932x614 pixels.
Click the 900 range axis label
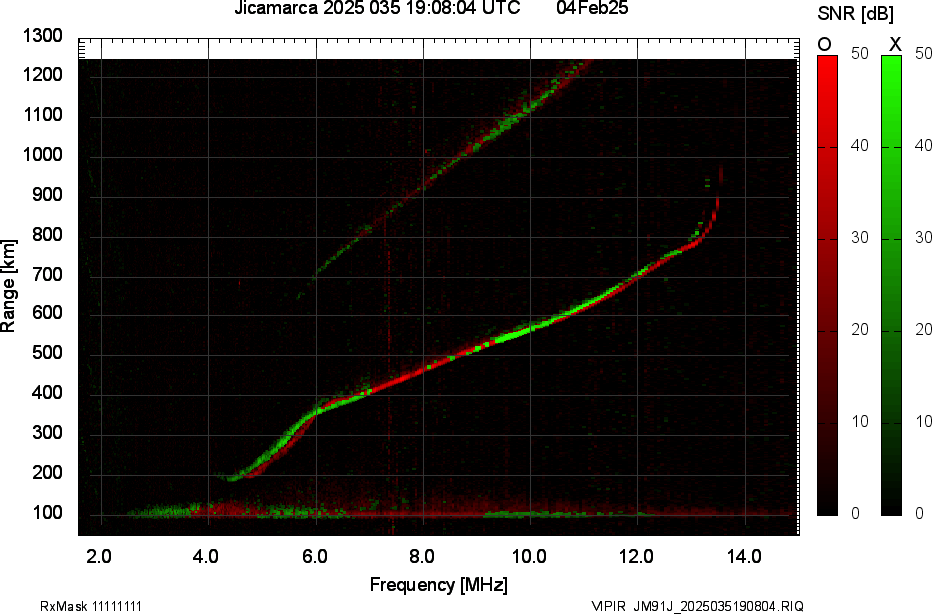point(47,194)
